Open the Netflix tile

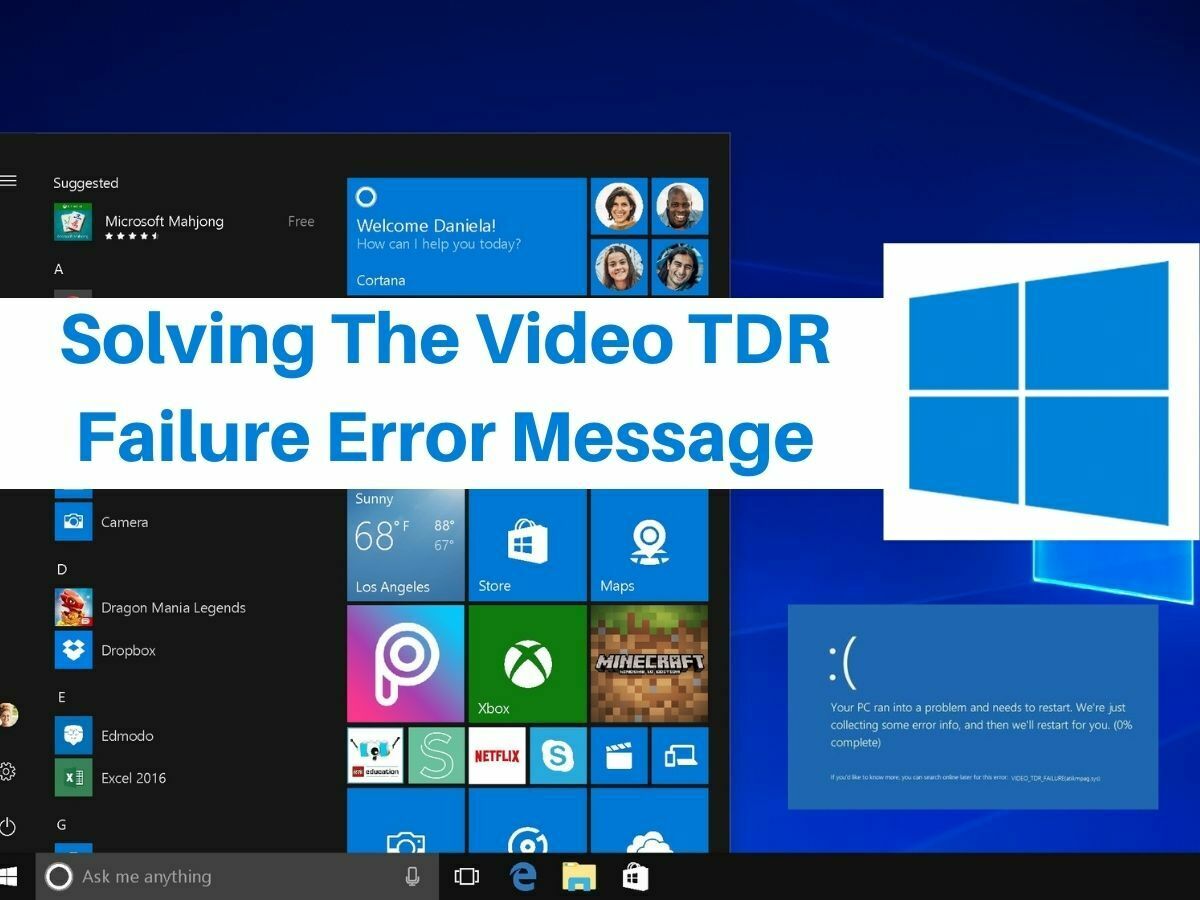tap(497, 755)
